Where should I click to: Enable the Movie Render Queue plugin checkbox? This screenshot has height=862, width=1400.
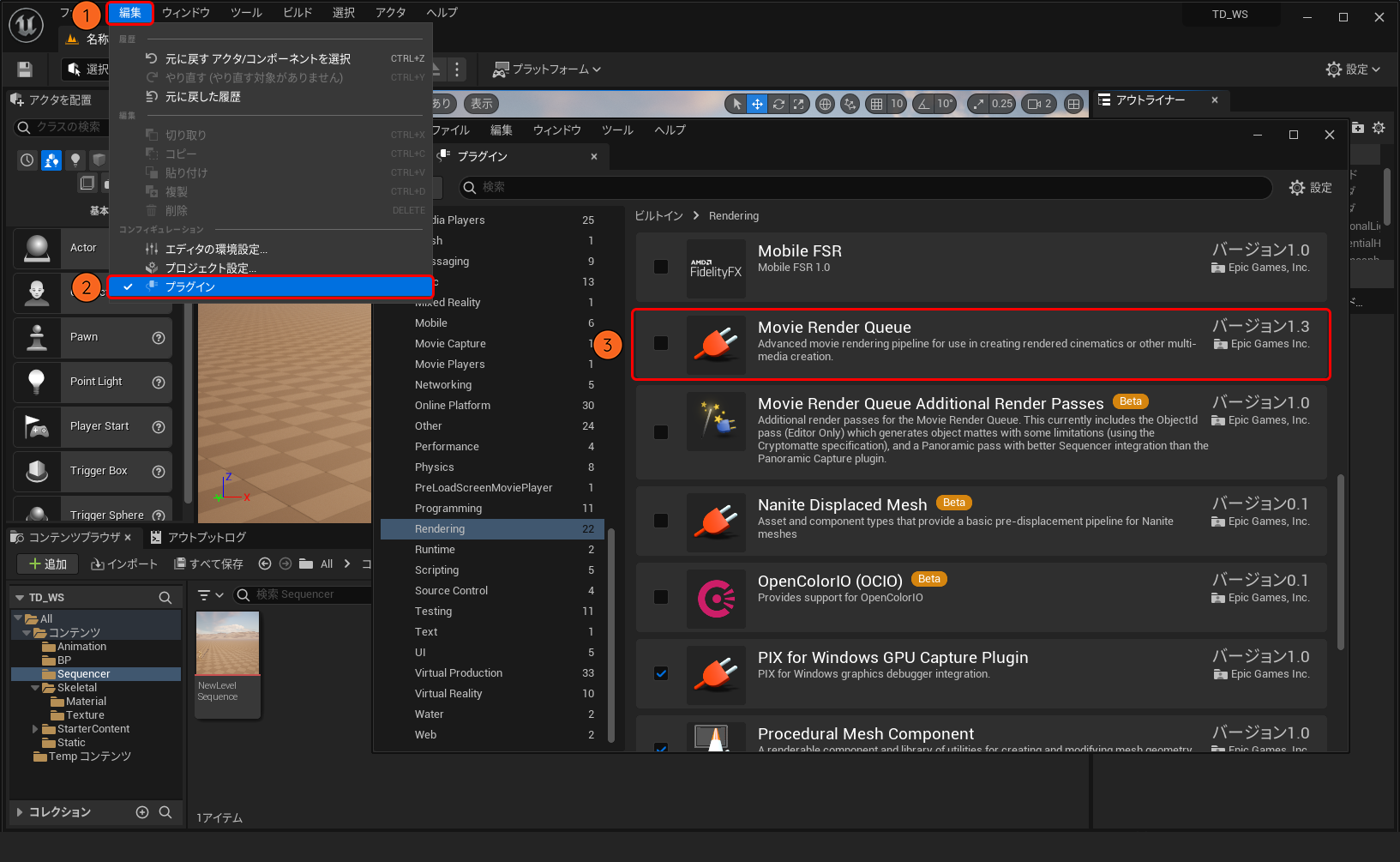pyautogui.click(x=661, y=343)
